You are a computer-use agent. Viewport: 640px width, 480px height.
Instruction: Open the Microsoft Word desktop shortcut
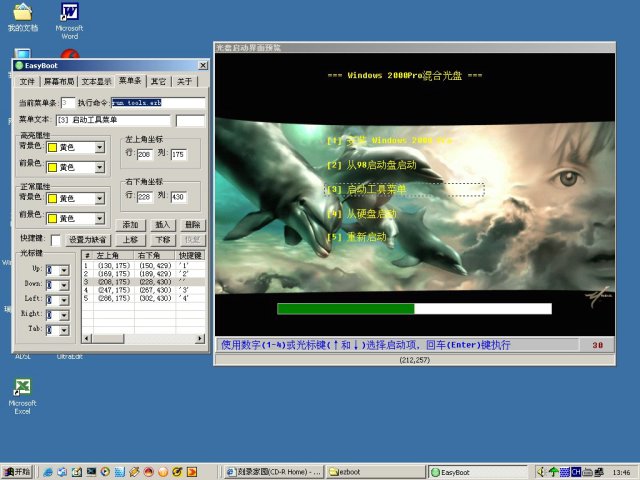[69, 20]
